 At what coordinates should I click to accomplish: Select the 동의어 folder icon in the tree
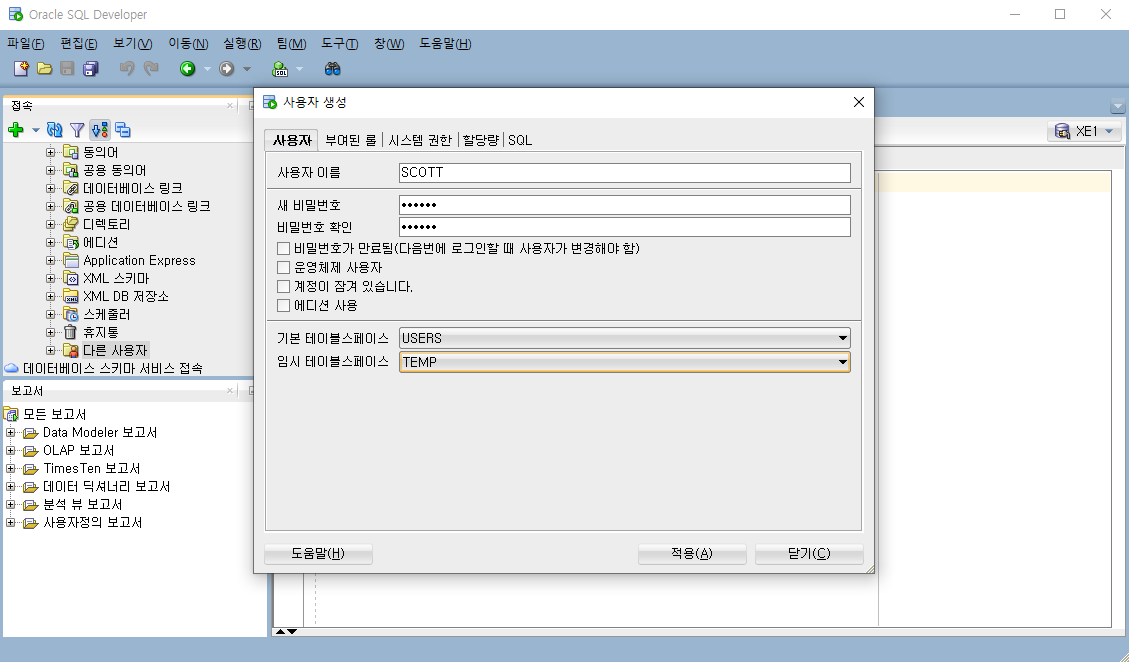click(71, 152)
